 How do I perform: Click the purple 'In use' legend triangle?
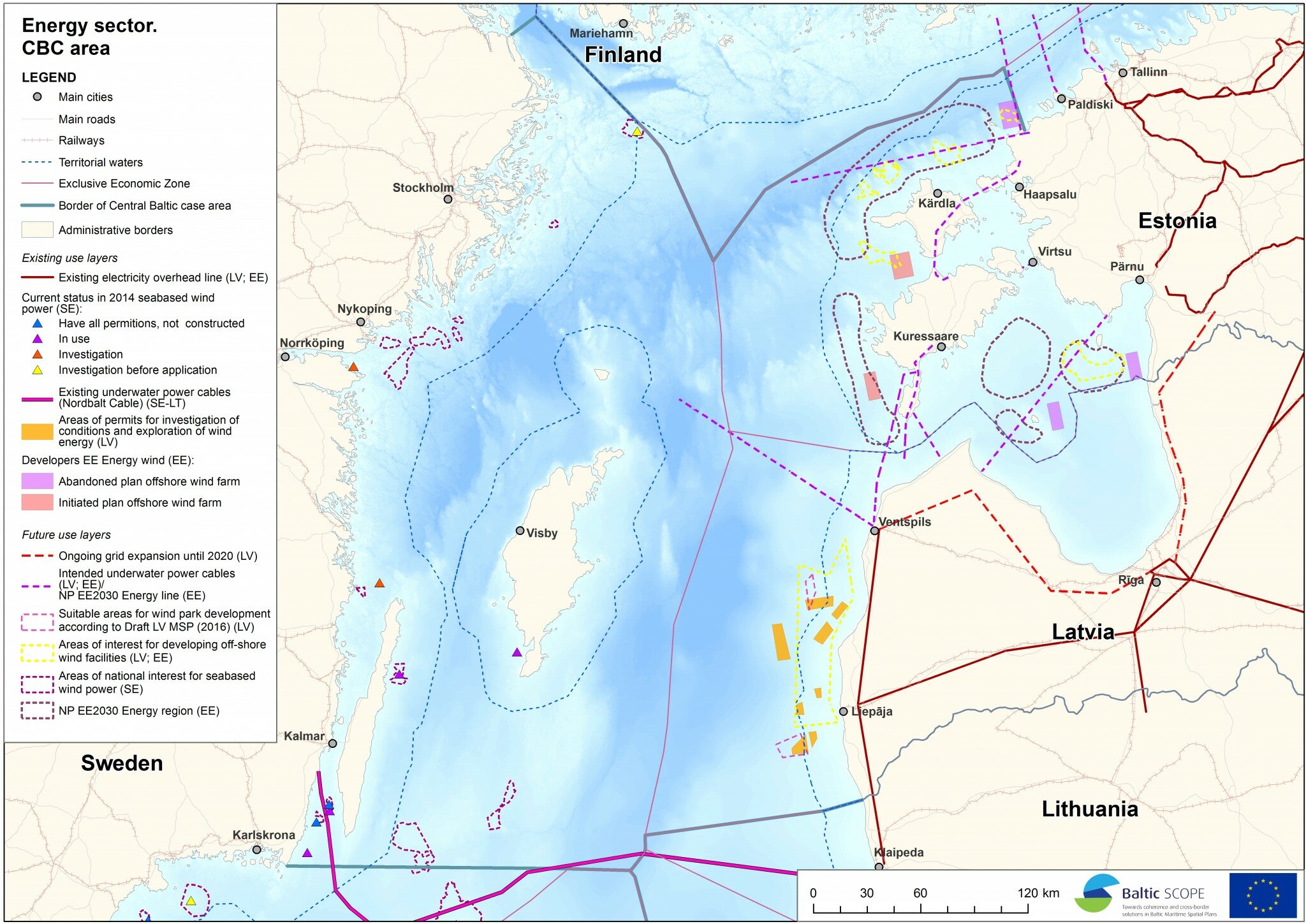tap(38, 339)
